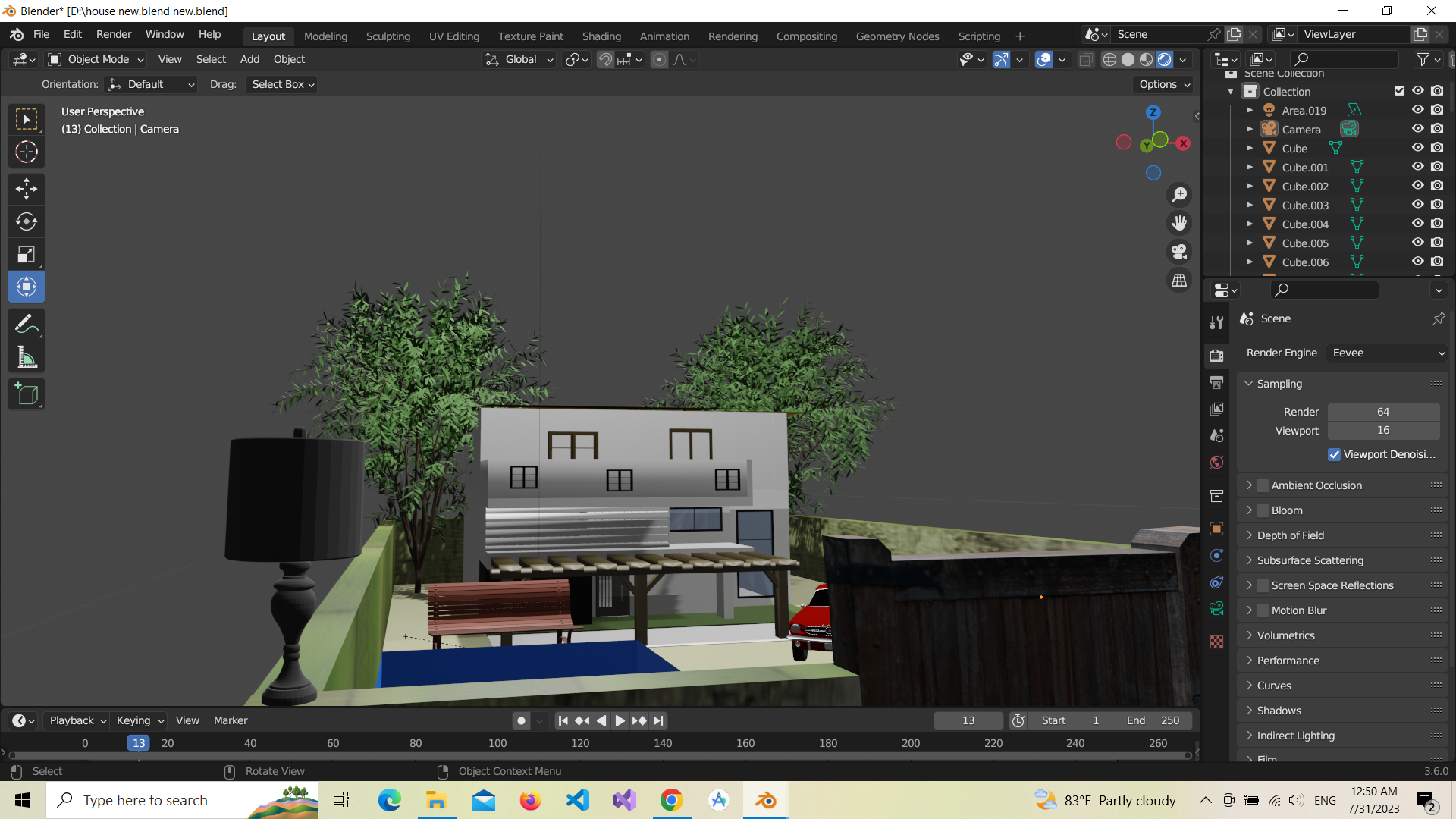Image resolution: width=1456 pixels, height=819 pixels.
Task: Click Marker in timeline header
Action: tap(231, 720)
